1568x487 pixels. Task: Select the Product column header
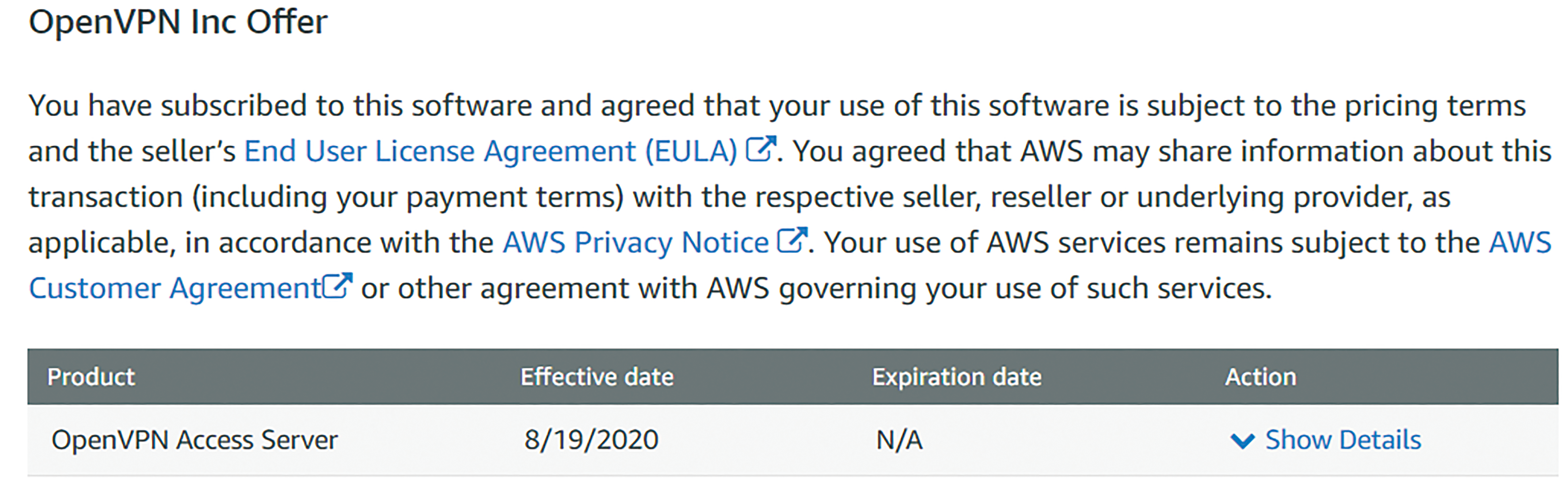point(91,377)
